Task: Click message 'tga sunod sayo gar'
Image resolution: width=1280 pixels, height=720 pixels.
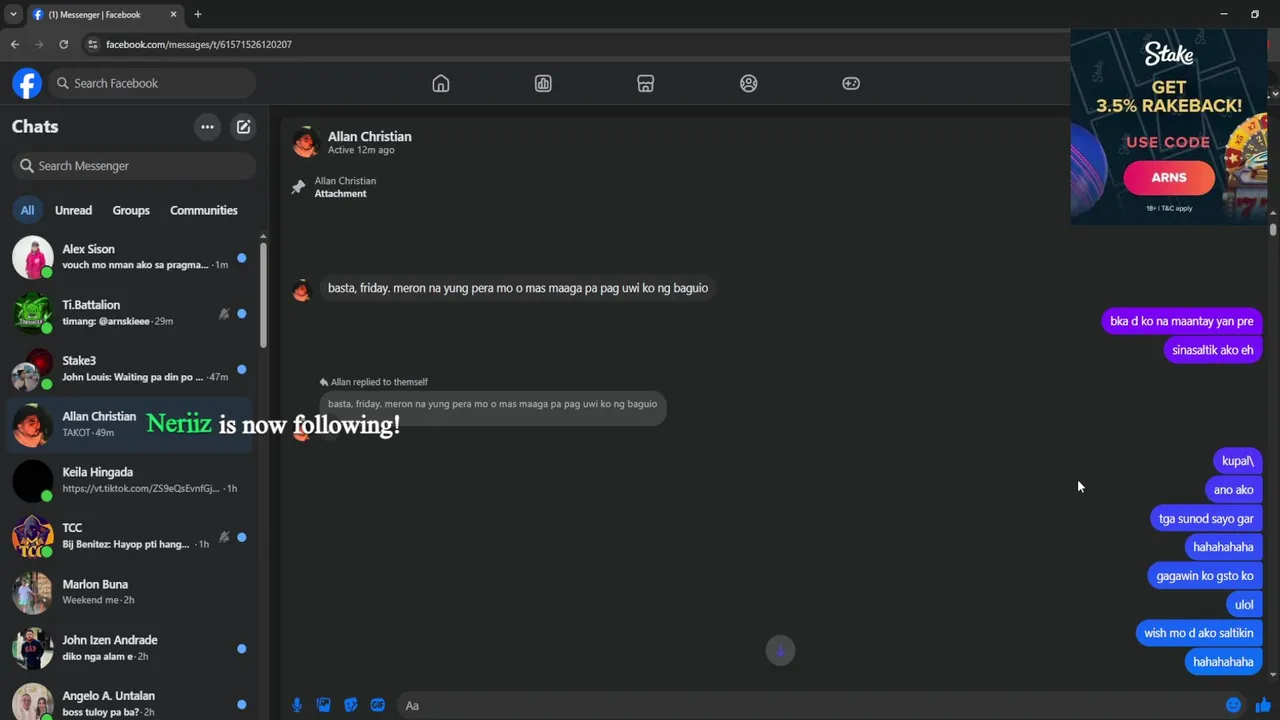Action: (x=1206, y=519)
